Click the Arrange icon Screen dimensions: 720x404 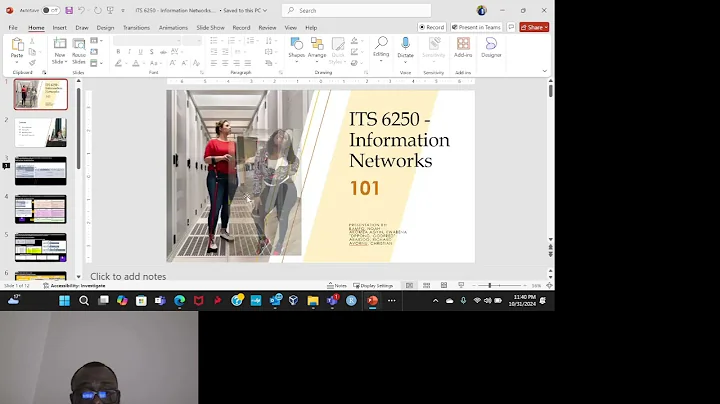(317, 44)
